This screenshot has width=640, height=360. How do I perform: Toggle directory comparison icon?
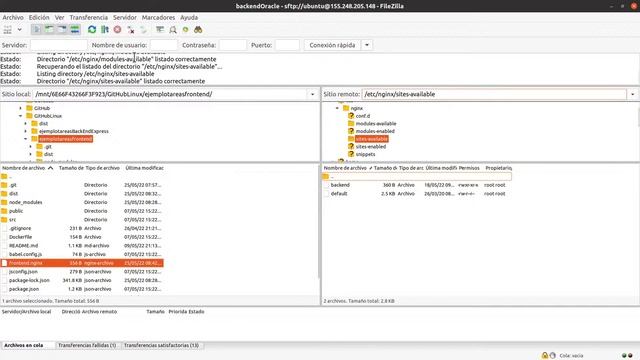click(173, 29)
